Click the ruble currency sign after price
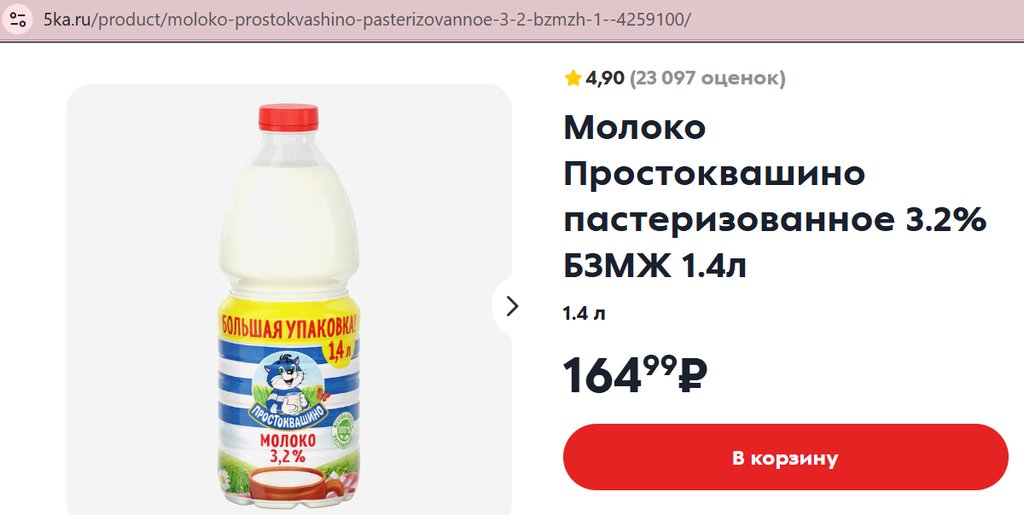Viewport: 1024px width, 515px height. [x=693, y=377]
